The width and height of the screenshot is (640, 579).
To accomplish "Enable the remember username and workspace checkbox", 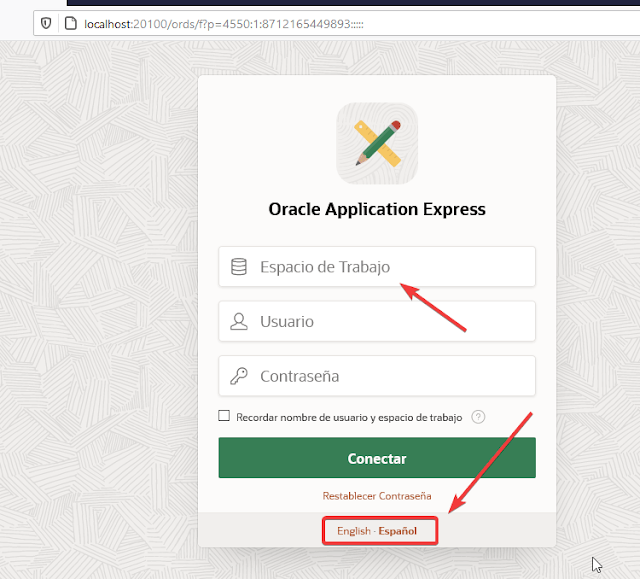I will click(225, 417).
